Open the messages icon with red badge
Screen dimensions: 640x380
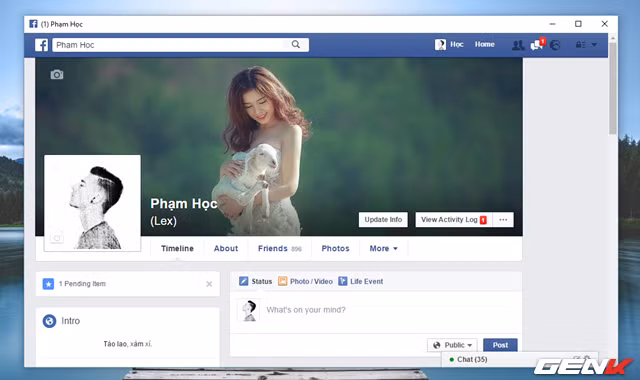[x=537, y=44]
